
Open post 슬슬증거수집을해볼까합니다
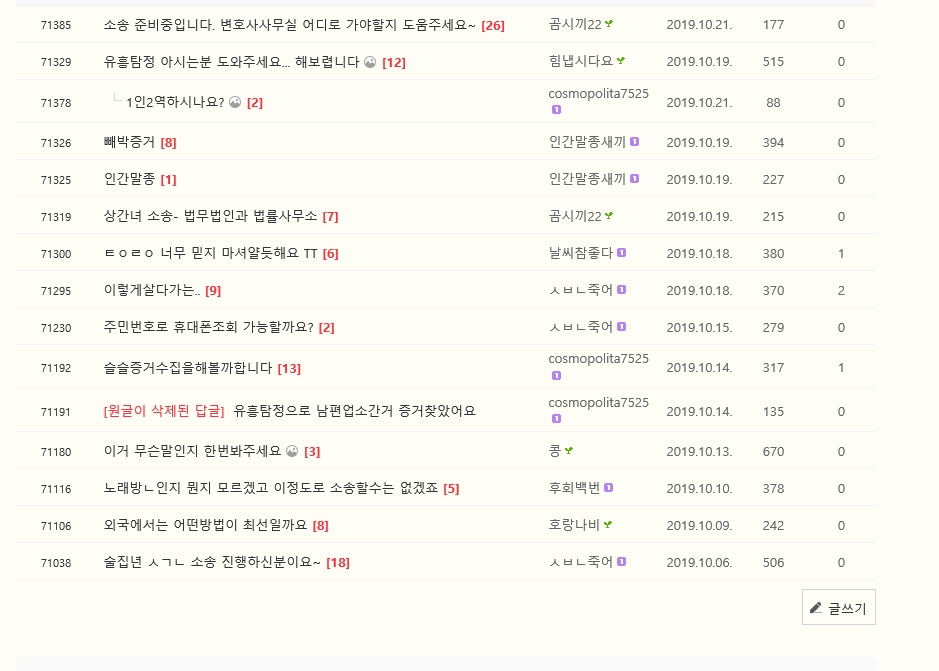(187, 368)
